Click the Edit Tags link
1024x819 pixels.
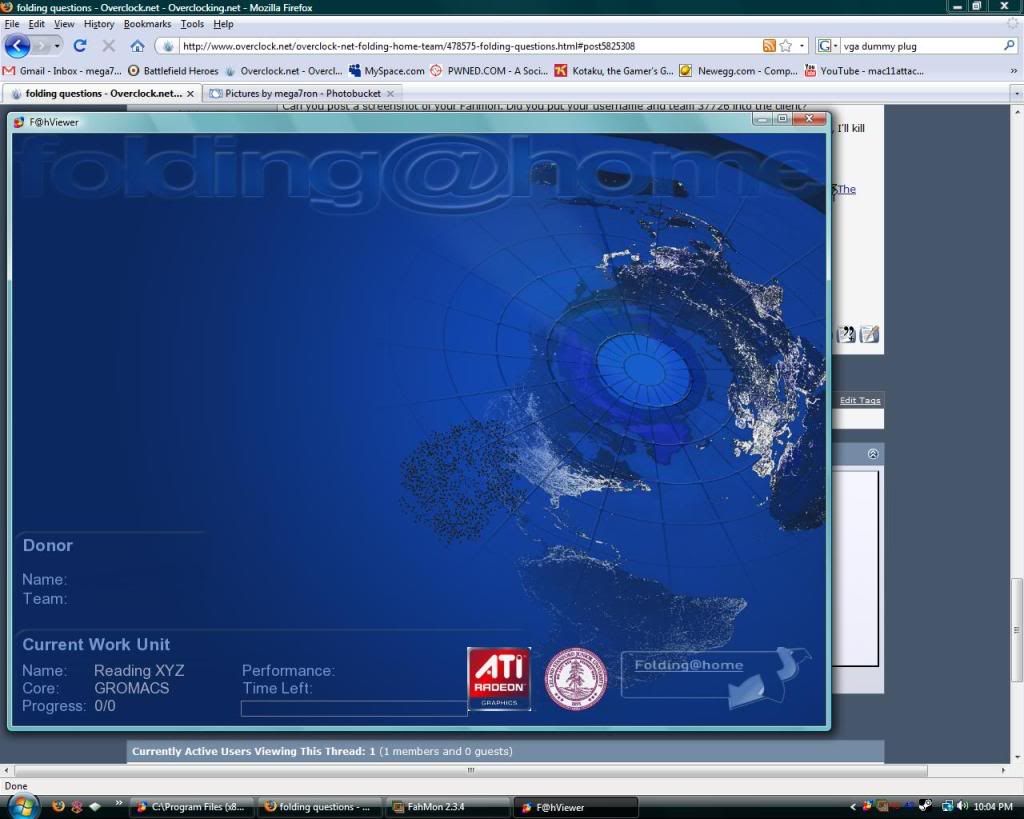point(860,400)
